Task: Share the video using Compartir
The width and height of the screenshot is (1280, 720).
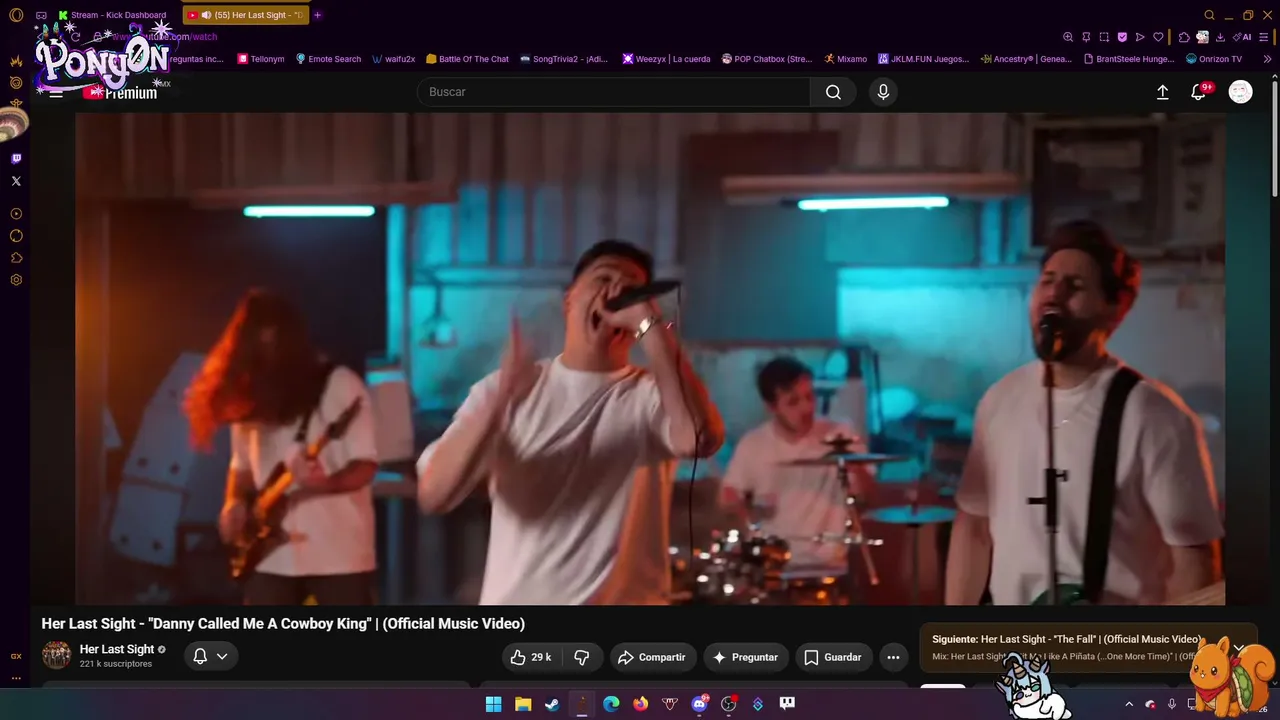Action: click(653, 657)
